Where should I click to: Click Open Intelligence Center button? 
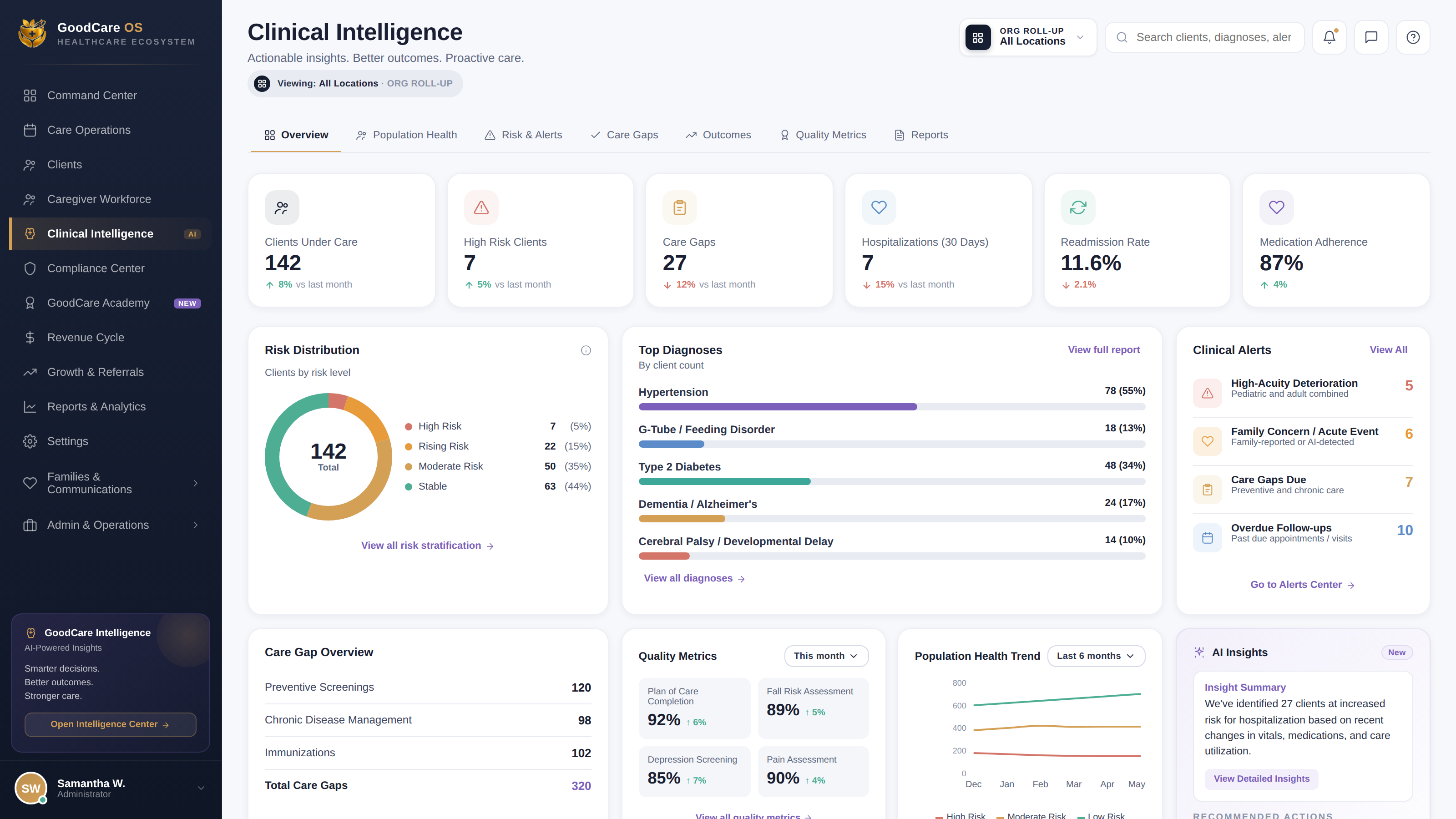tap(110, 725)
